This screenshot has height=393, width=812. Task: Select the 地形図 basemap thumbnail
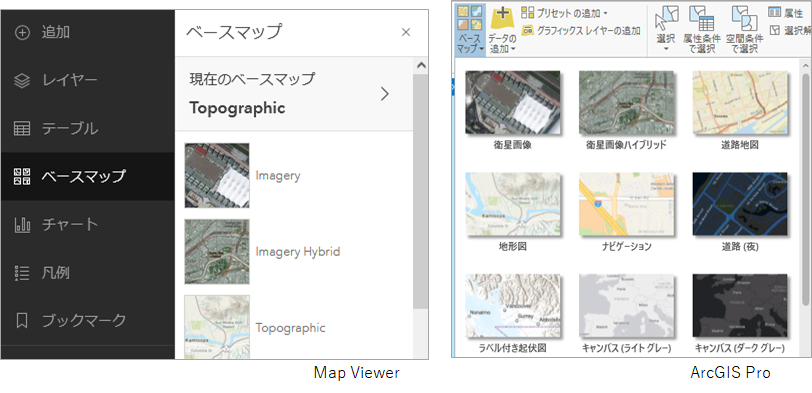click(513, 204)
